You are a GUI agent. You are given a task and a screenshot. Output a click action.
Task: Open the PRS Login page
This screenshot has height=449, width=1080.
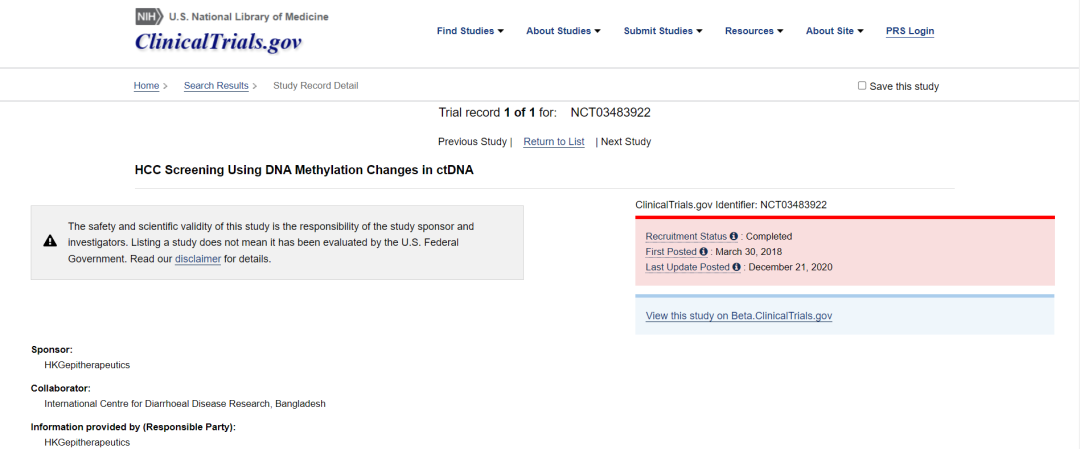(x=910, y=31)
